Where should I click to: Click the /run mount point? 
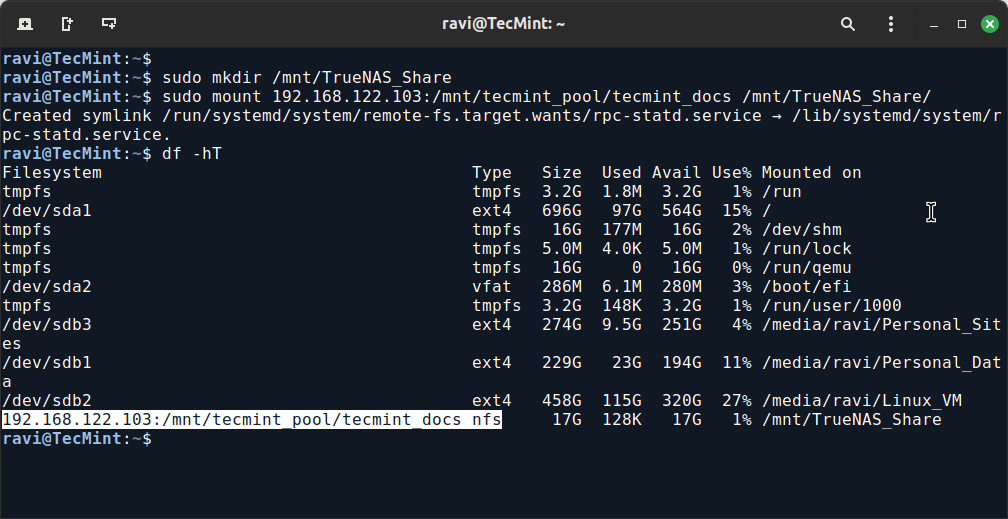[782, 192]
